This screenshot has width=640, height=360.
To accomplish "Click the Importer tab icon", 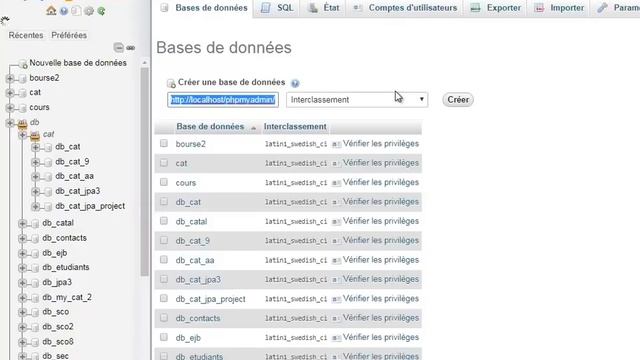I will 539,7.
